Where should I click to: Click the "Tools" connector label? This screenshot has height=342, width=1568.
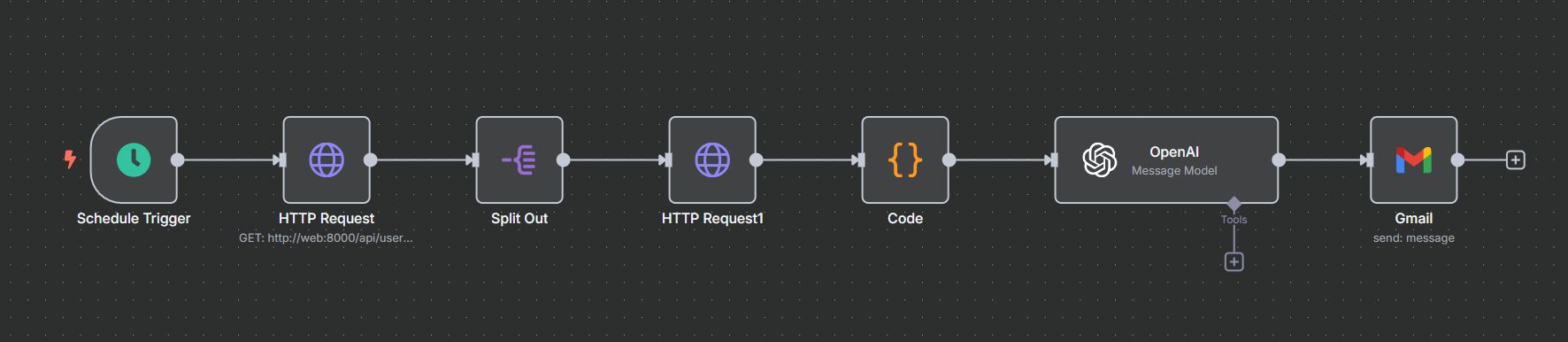tap(1234, 220)
